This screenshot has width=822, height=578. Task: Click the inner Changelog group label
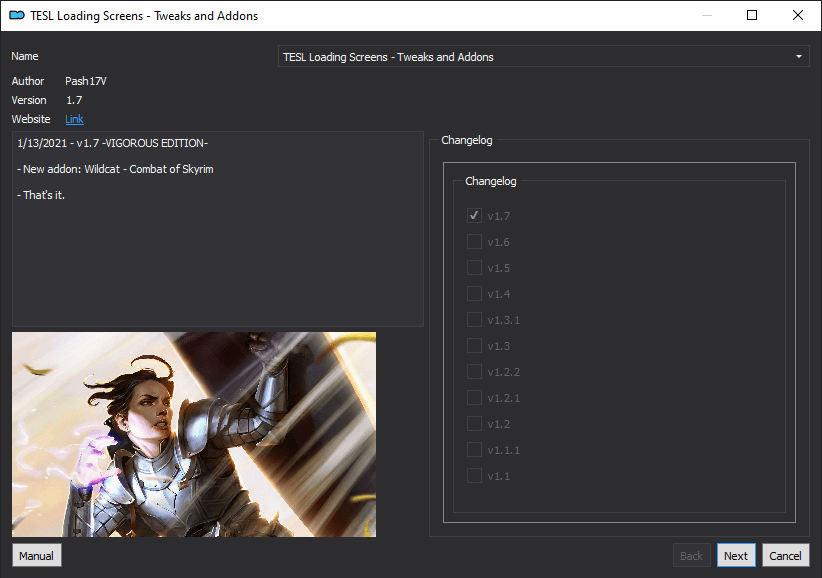491,181
